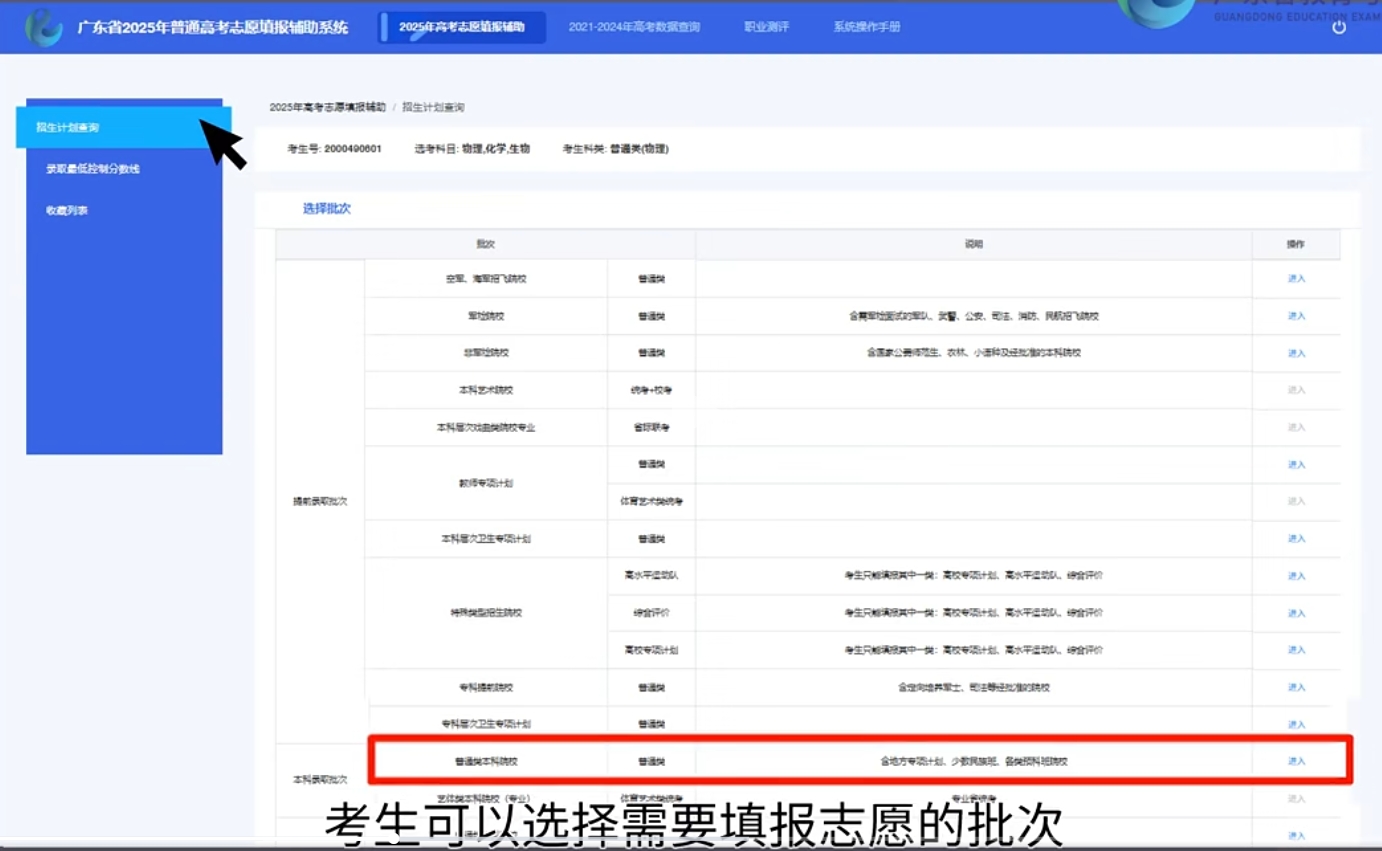Image resolution: width=1382 pixels, height=851 pixels.
Task: Click 进入 for 教师专项计划 普通类 row
Action: 1296,465
